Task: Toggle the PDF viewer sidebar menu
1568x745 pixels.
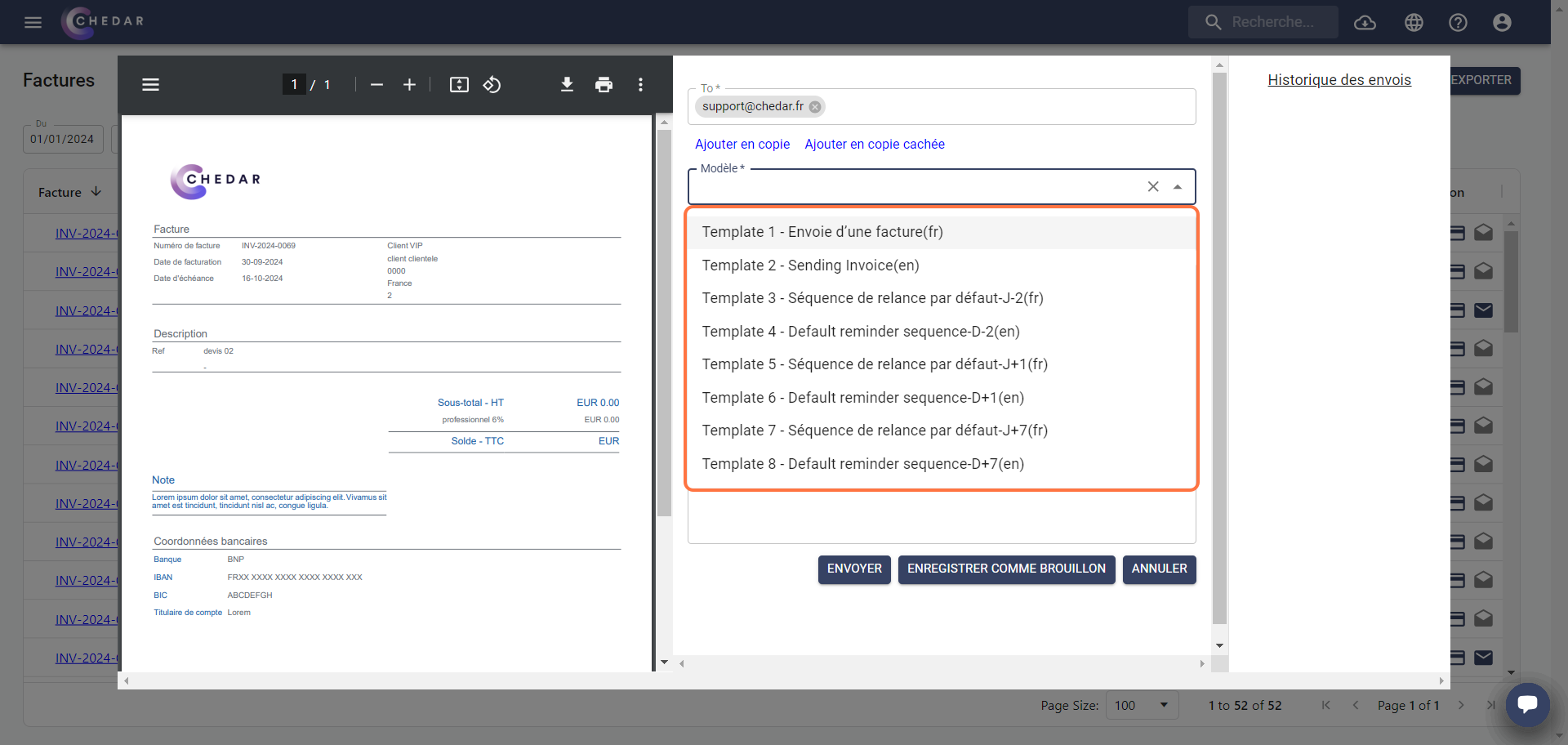Action: click(150, 85)
